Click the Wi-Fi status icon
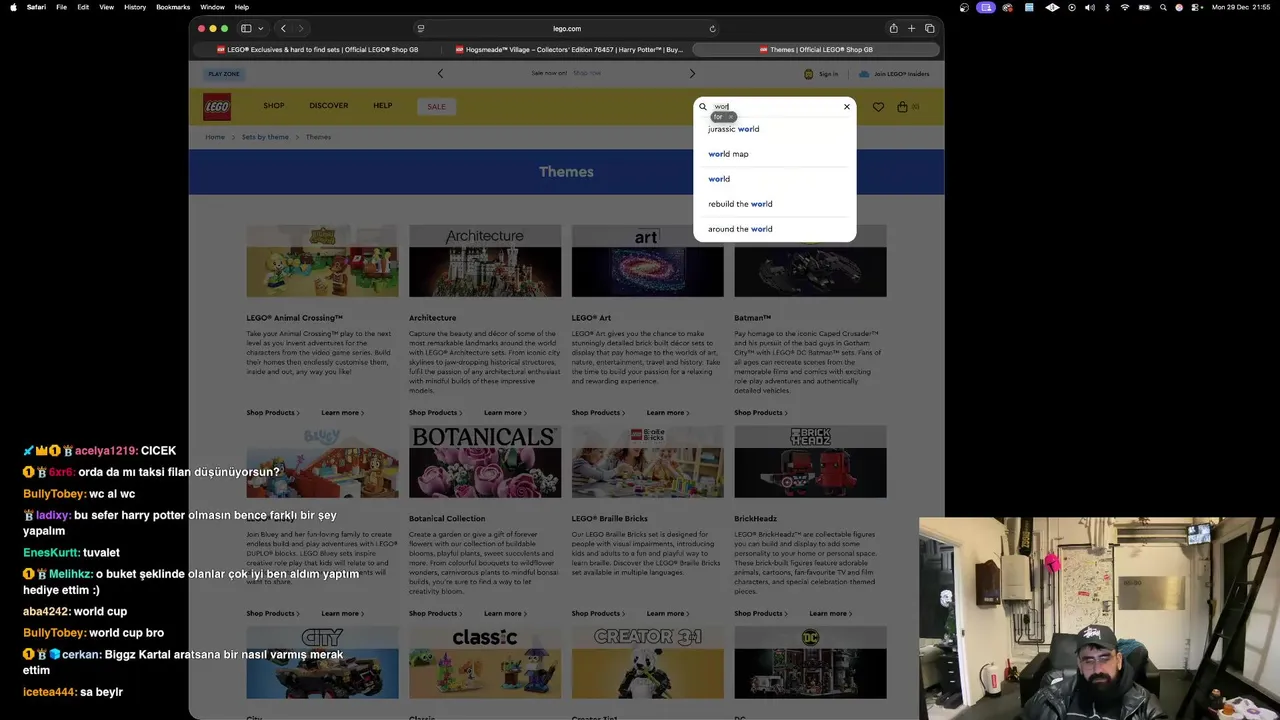The height and width of the screenshot is (720, 1280). [x=1125, y=7]
